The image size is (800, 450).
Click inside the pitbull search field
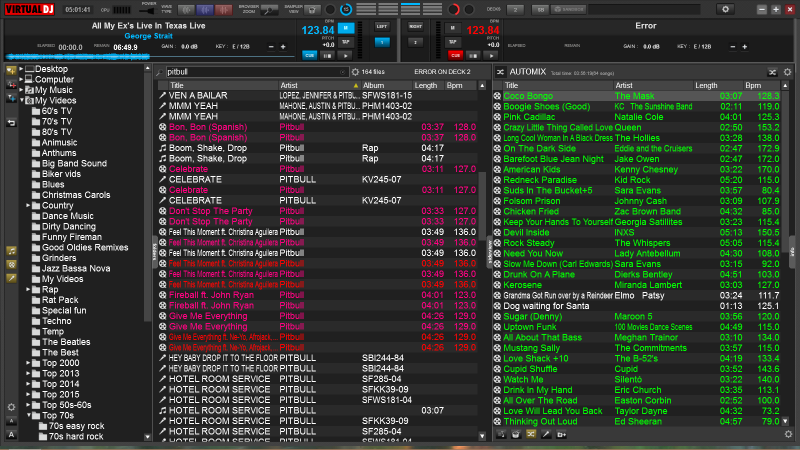(x=250, y=72)
